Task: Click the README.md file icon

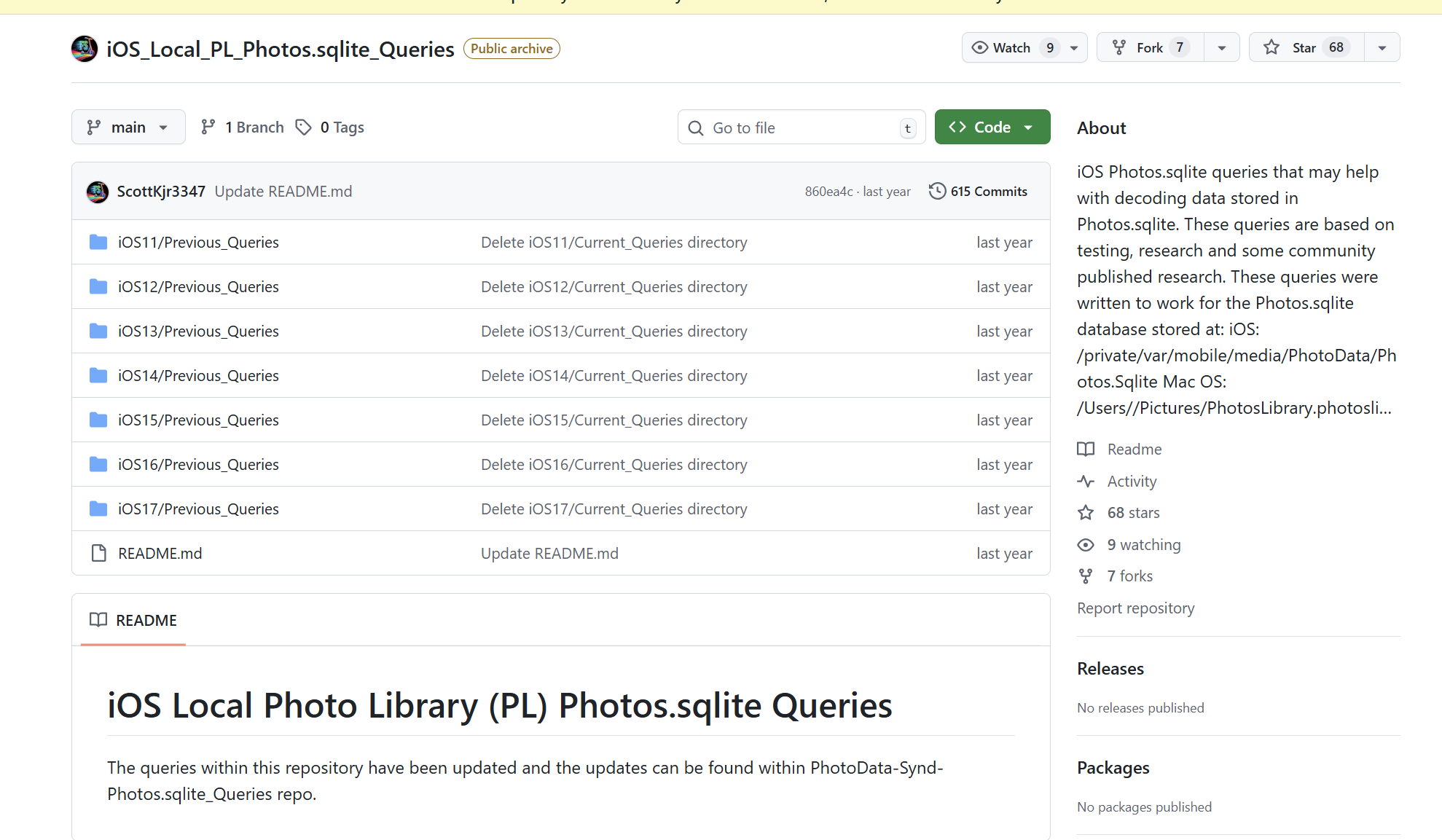Action: click(x=98, y=553)
